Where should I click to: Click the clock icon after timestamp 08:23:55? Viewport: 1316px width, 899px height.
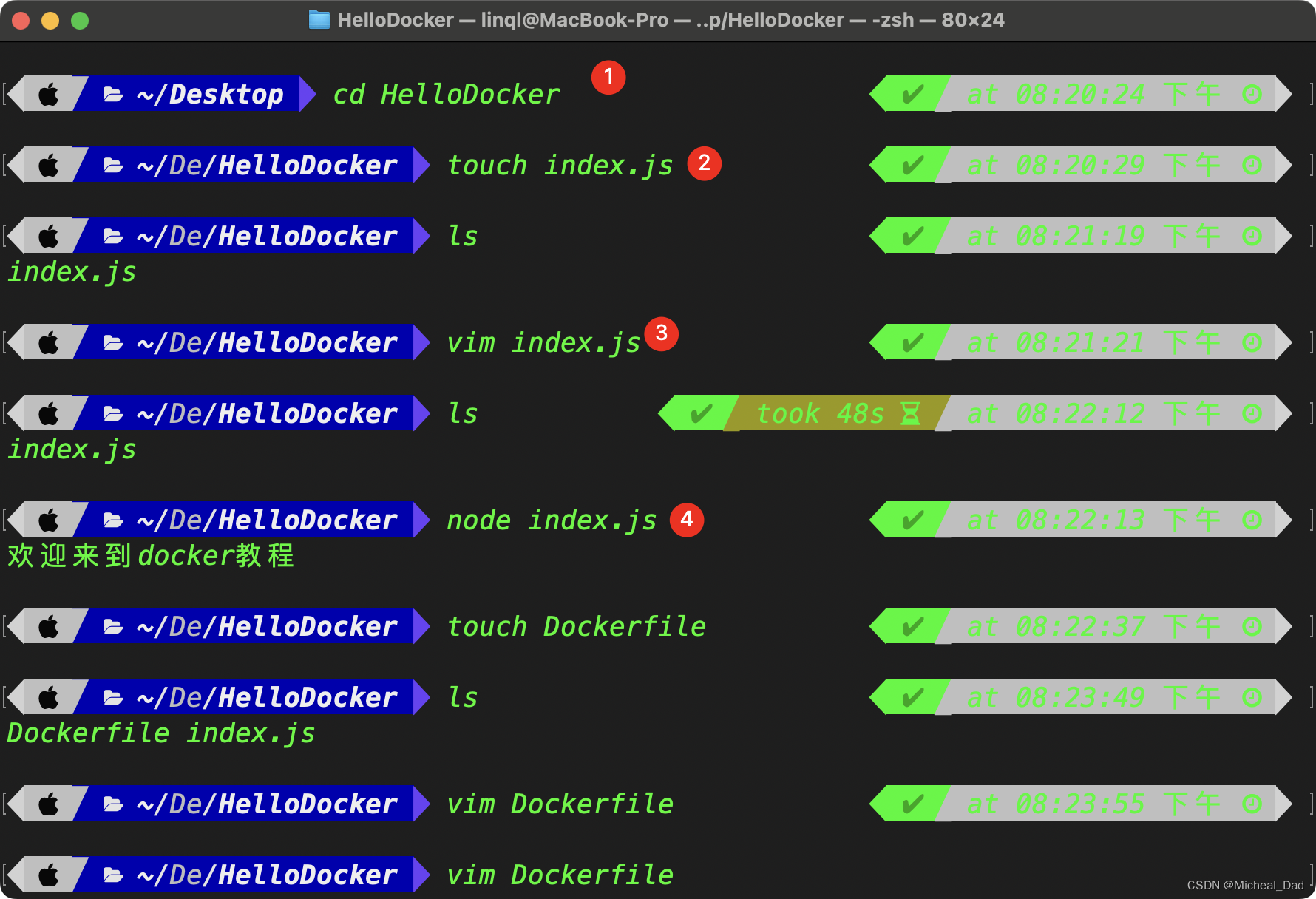(x=1253, y=804)
